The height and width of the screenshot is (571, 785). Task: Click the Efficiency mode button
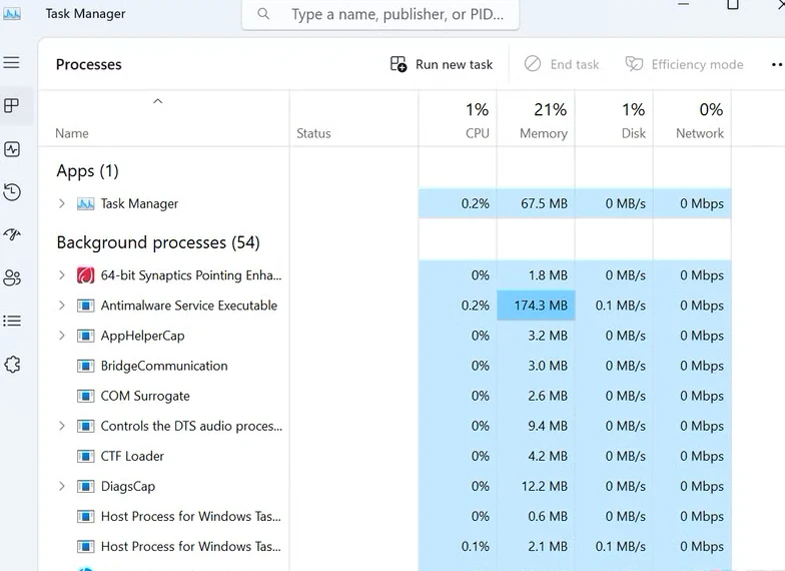pyautogui.click(x=684, y=65)
